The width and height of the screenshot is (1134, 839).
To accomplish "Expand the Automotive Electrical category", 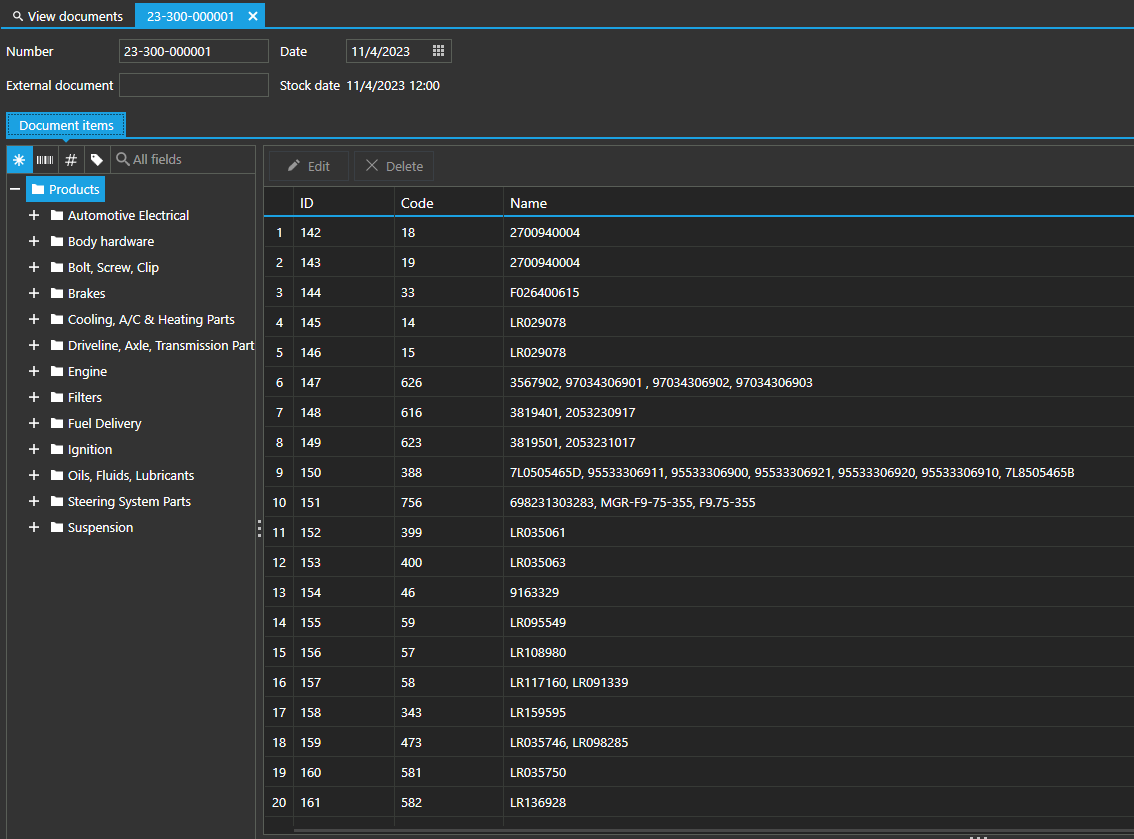I will pyautogui.click(x=34, y=215).
